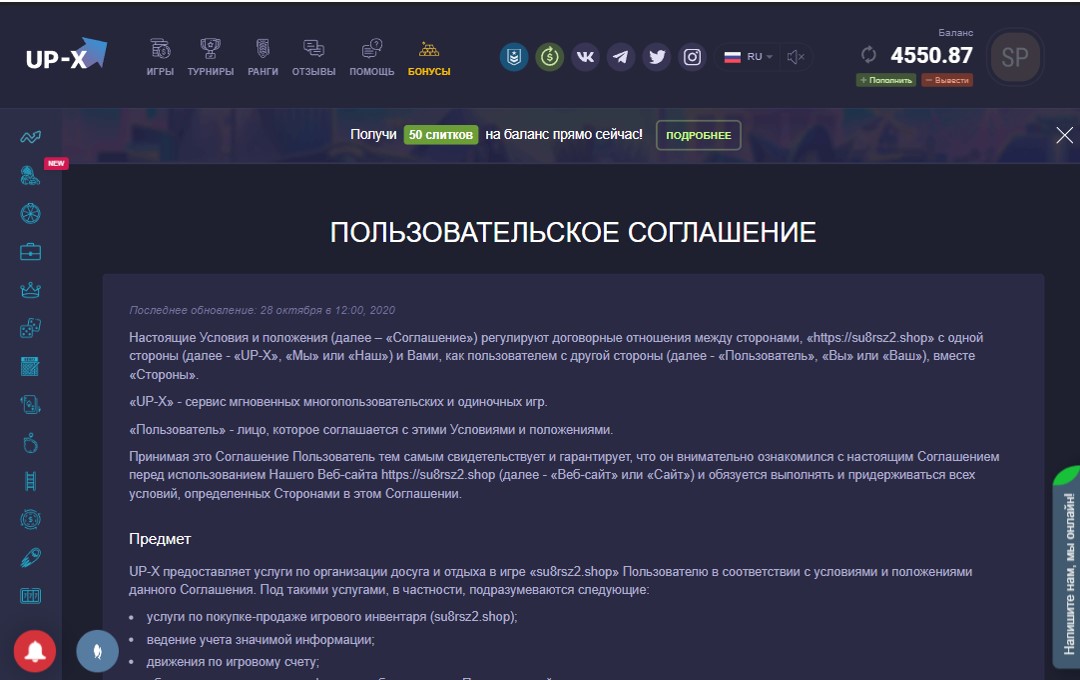Open the briefcase icon in sidebar
Viewport: 1080px width, 680px height.
[30, 251]
